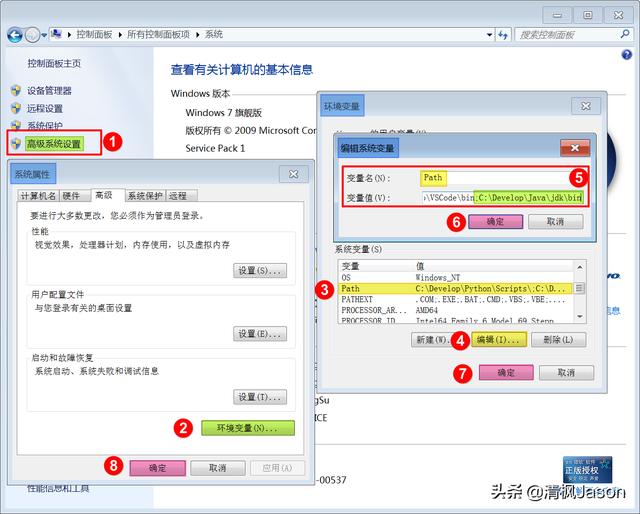Viewport: 640px width, 514px height.
Task: Select 控制面板 breadcrumb in address bar
Action: point(94,34)
